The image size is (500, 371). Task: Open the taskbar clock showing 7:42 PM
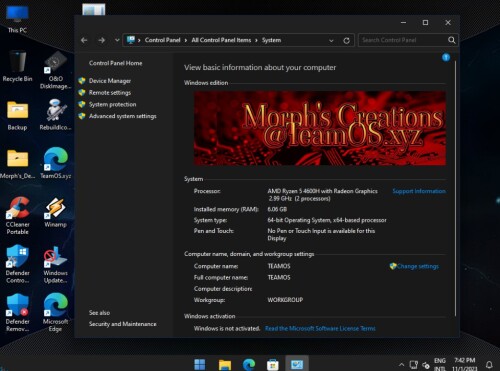[x=465, y=365]
